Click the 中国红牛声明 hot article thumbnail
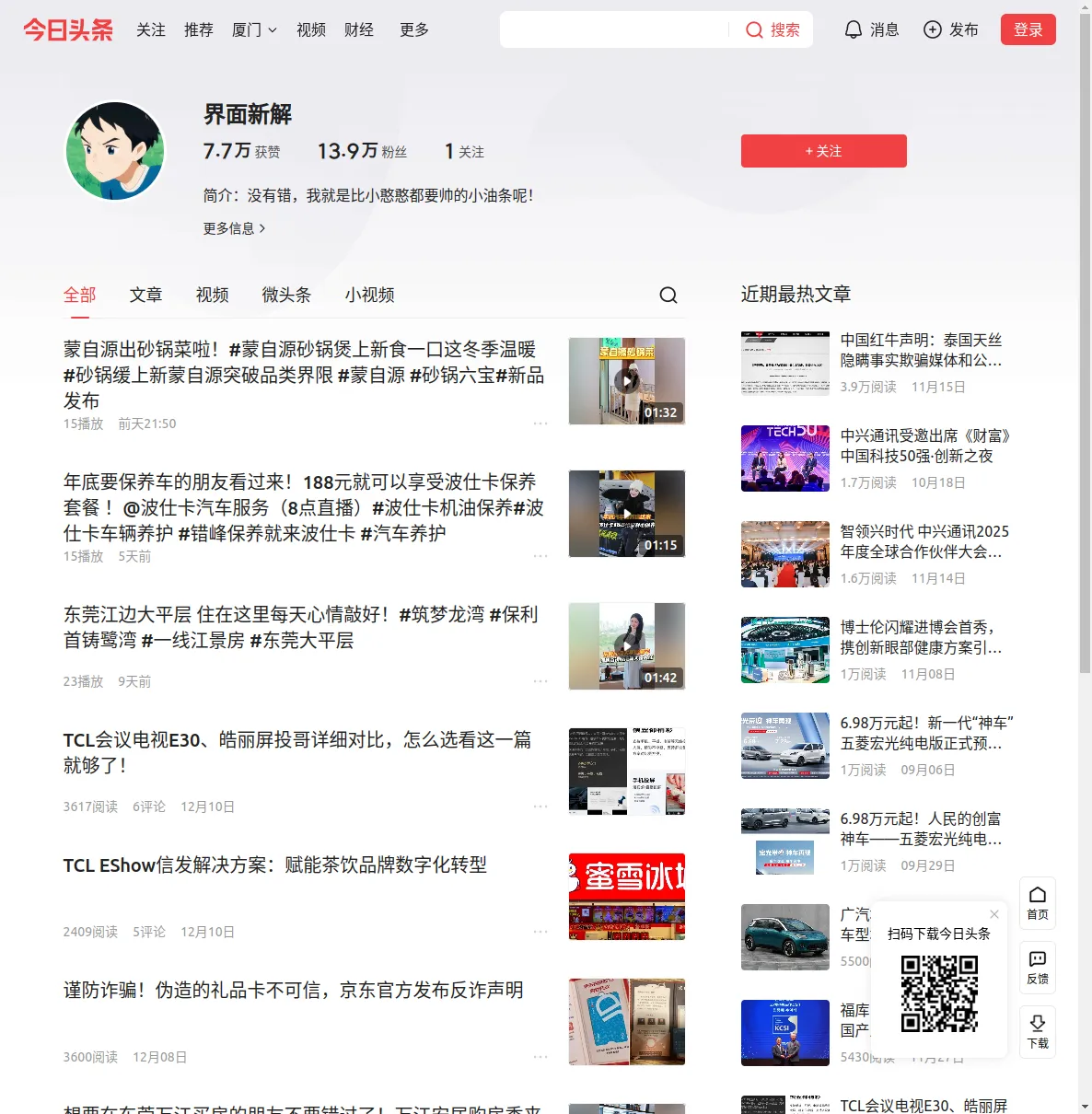1092x1114 pixels. (x=785, y=363)
